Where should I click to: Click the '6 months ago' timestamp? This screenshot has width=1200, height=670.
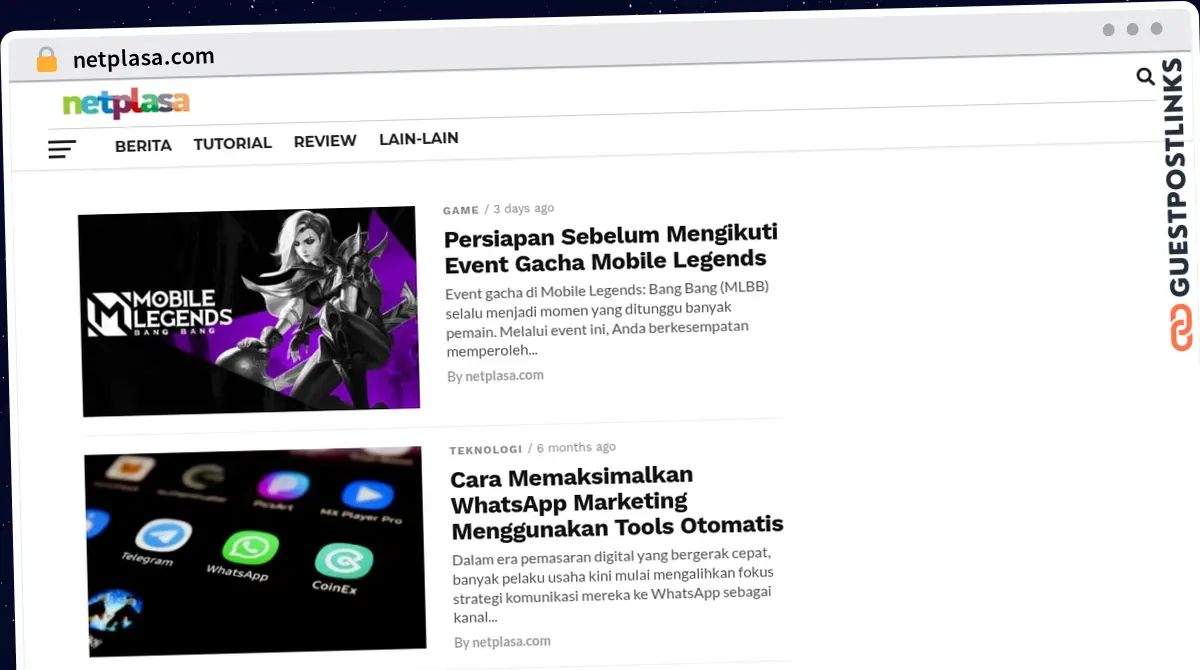[x=577, y=447]
